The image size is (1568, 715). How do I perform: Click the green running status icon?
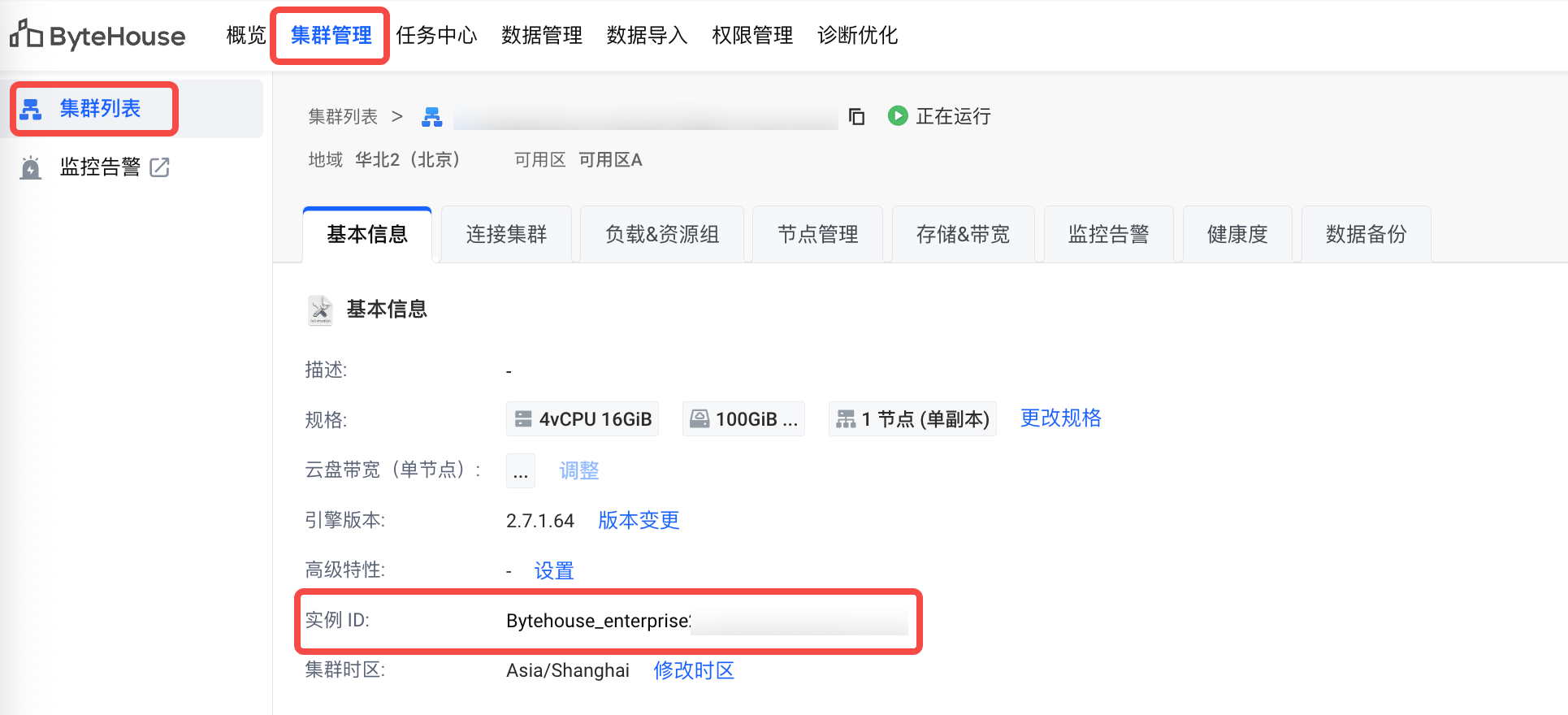tap(898, 115)
